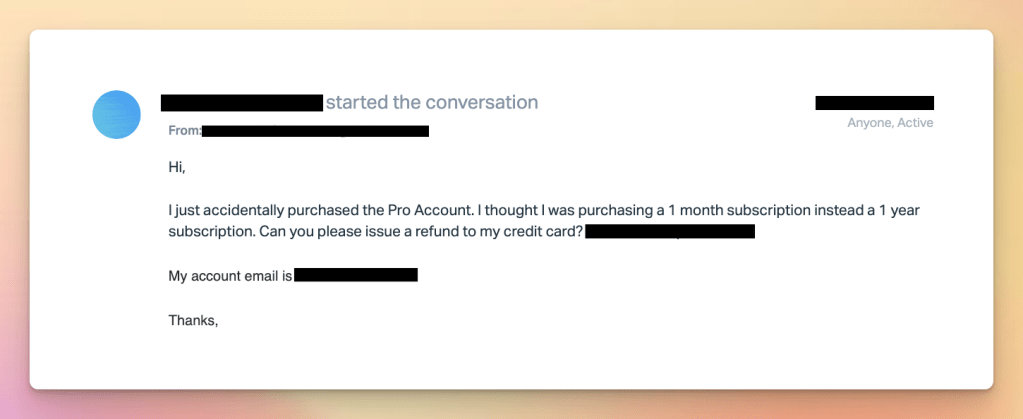This screenshot has height=419, width=1023.
Task: Click the redacted sender name in the header
Action: pyautogui.click(x=241, y=102)
